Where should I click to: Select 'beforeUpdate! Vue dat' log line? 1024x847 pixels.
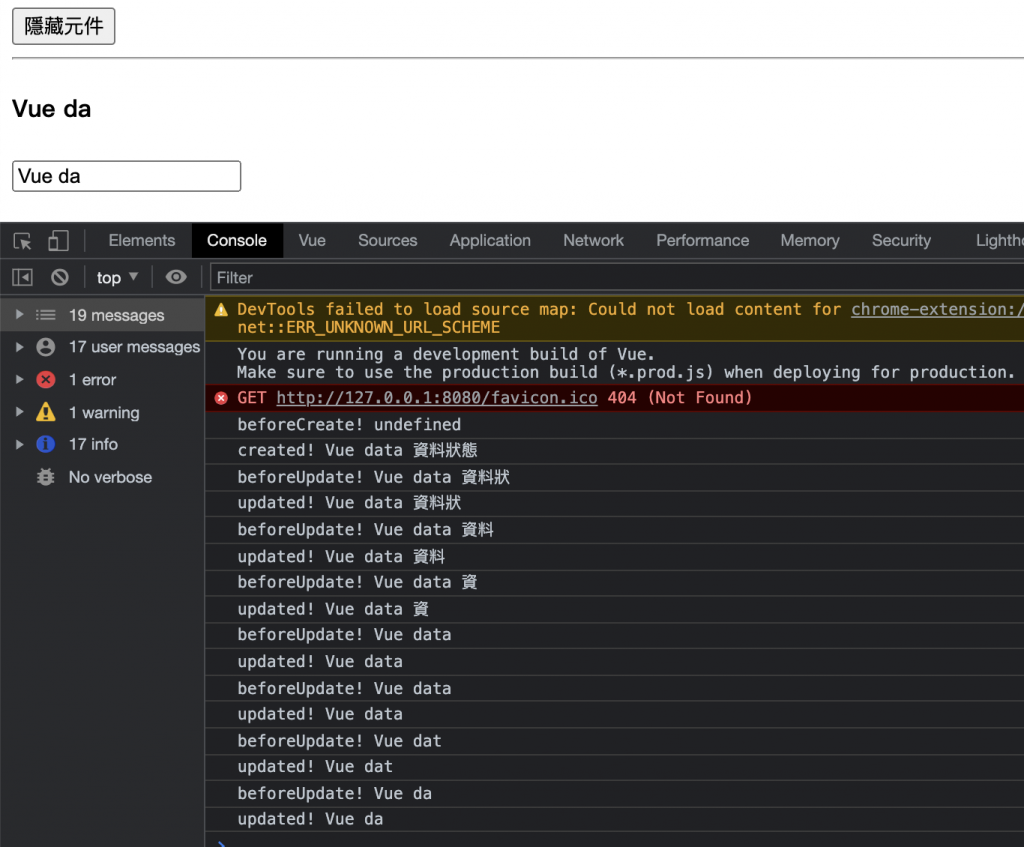pos(615,741)
